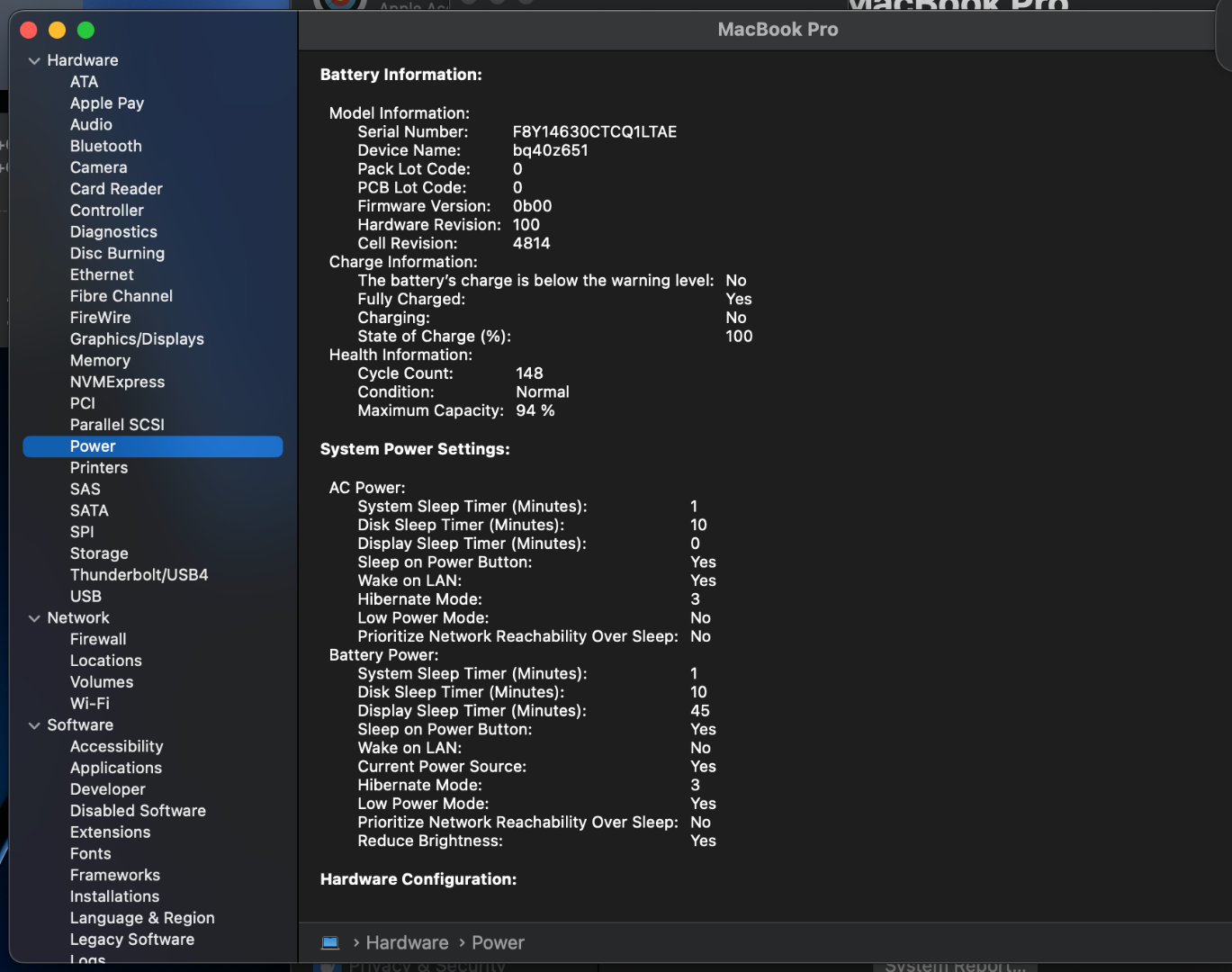Click the computer icon in path bar
1232x972 pixels.
click(330, 942)
